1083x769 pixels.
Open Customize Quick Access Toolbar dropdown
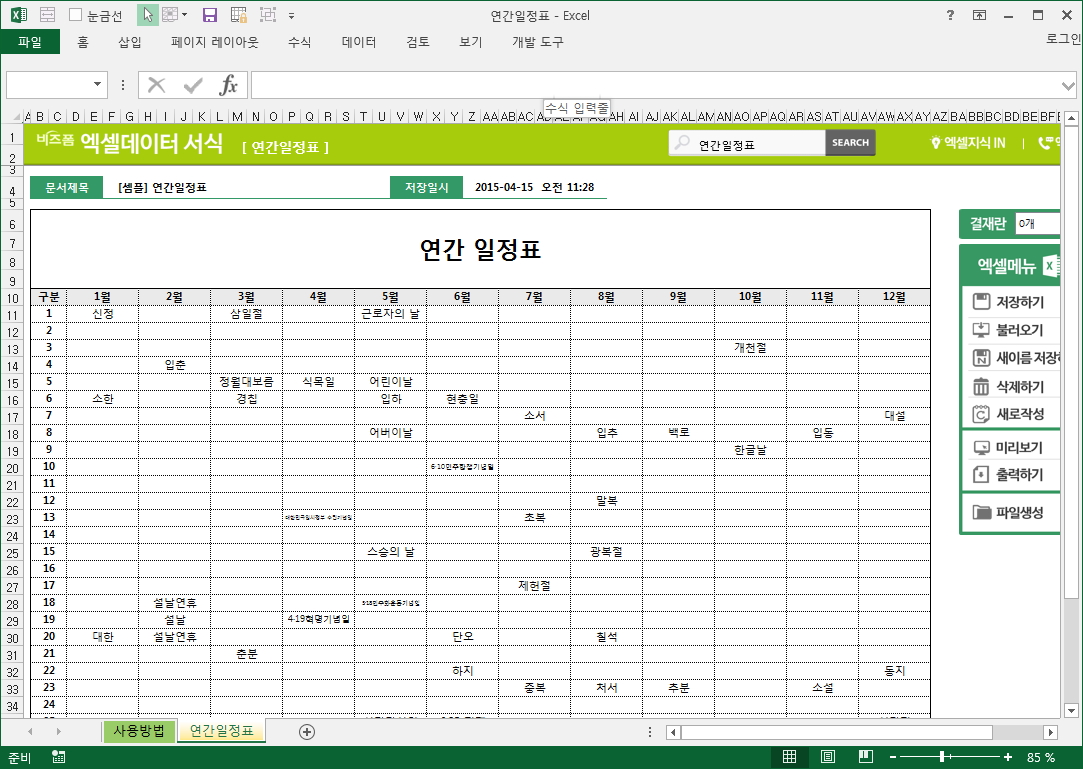tap(291, 15)
